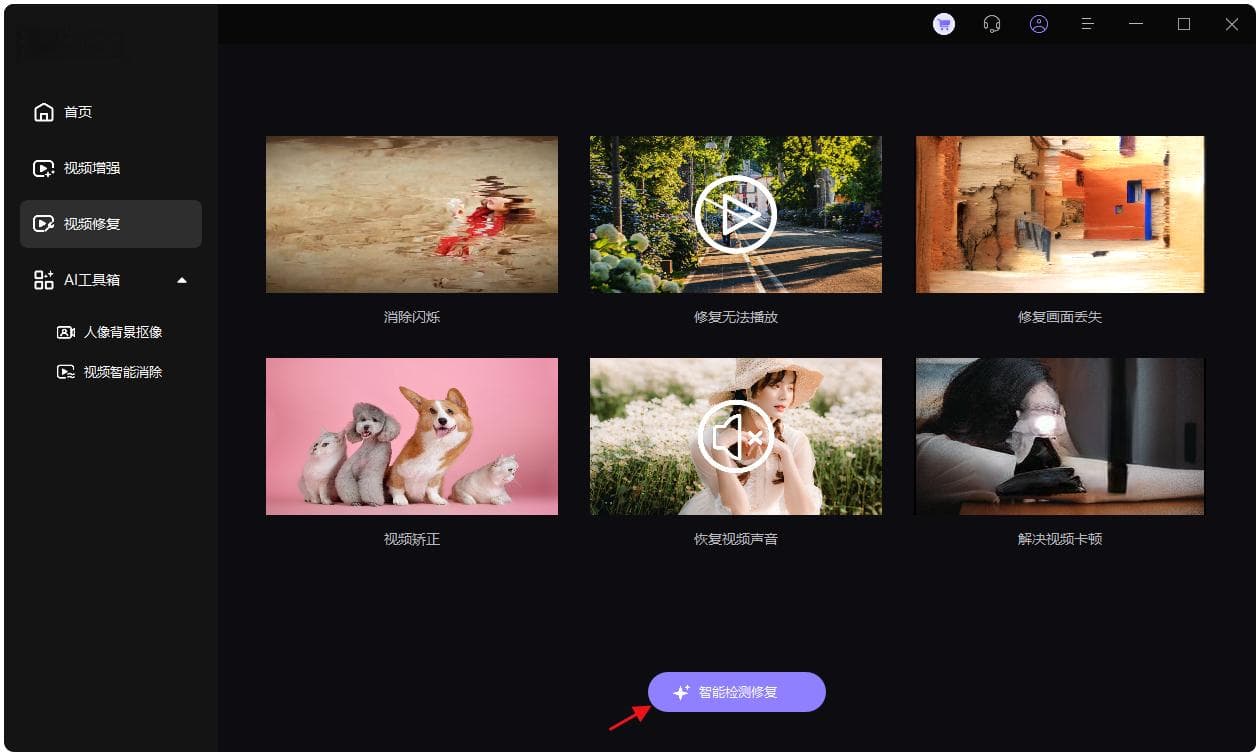Image resolution: width=1260 pixels, height=756 pixels.
Task: Open customer support headset icon
Action: (992, 25)
